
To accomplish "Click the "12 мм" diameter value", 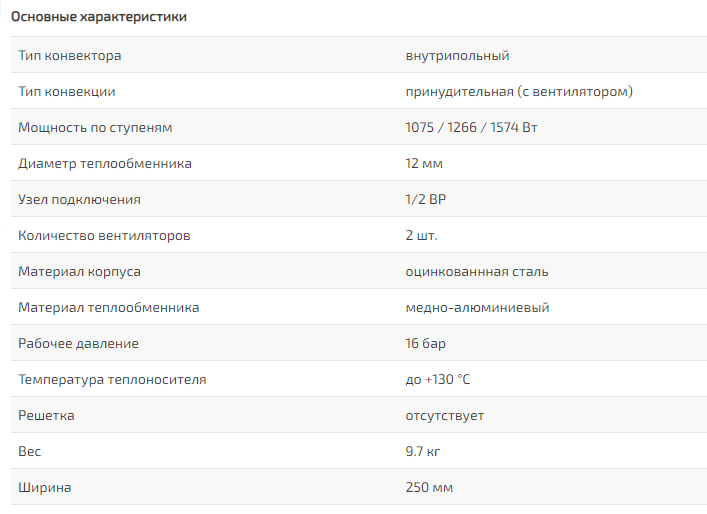I will (424, 164).
